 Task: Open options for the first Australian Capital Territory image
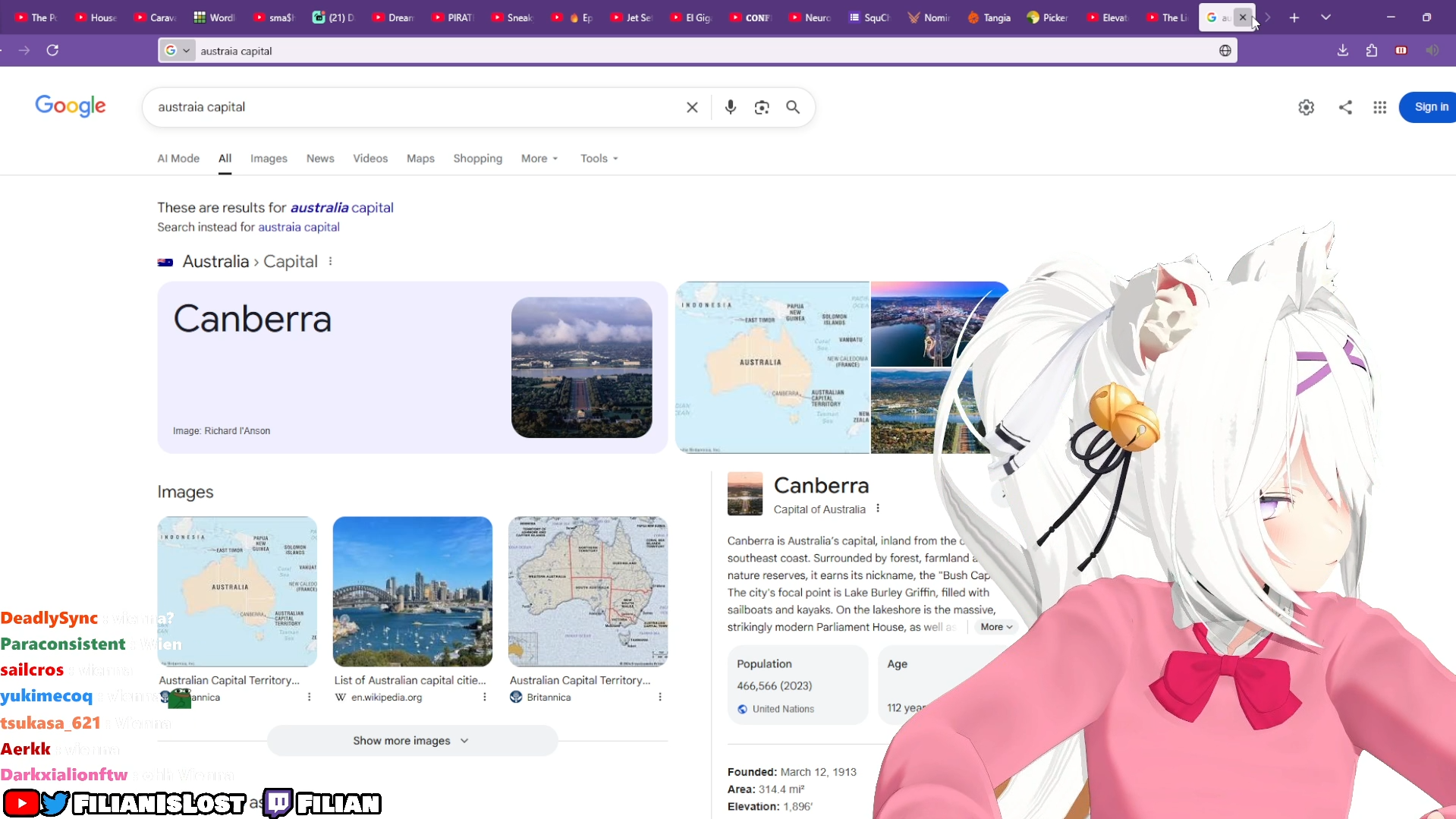coord(309,697)
